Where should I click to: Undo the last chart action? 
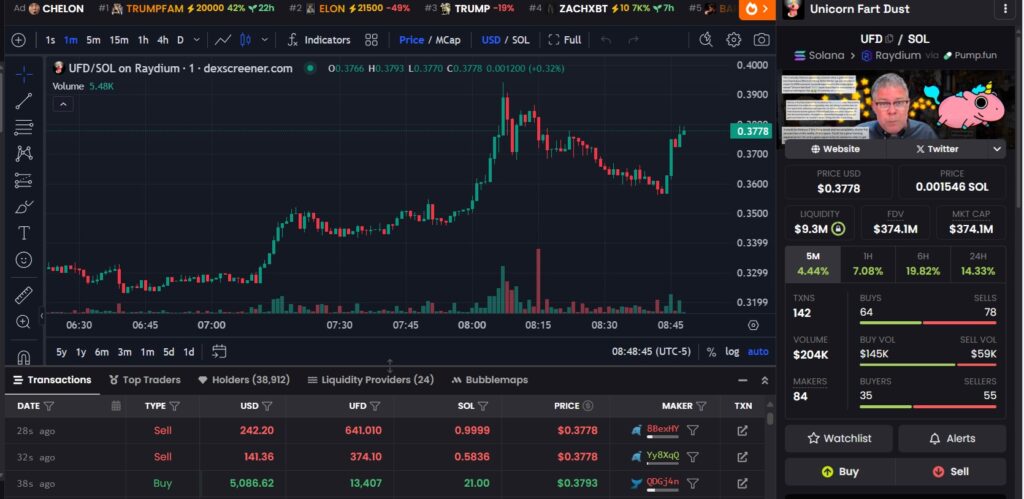[606, 40]
